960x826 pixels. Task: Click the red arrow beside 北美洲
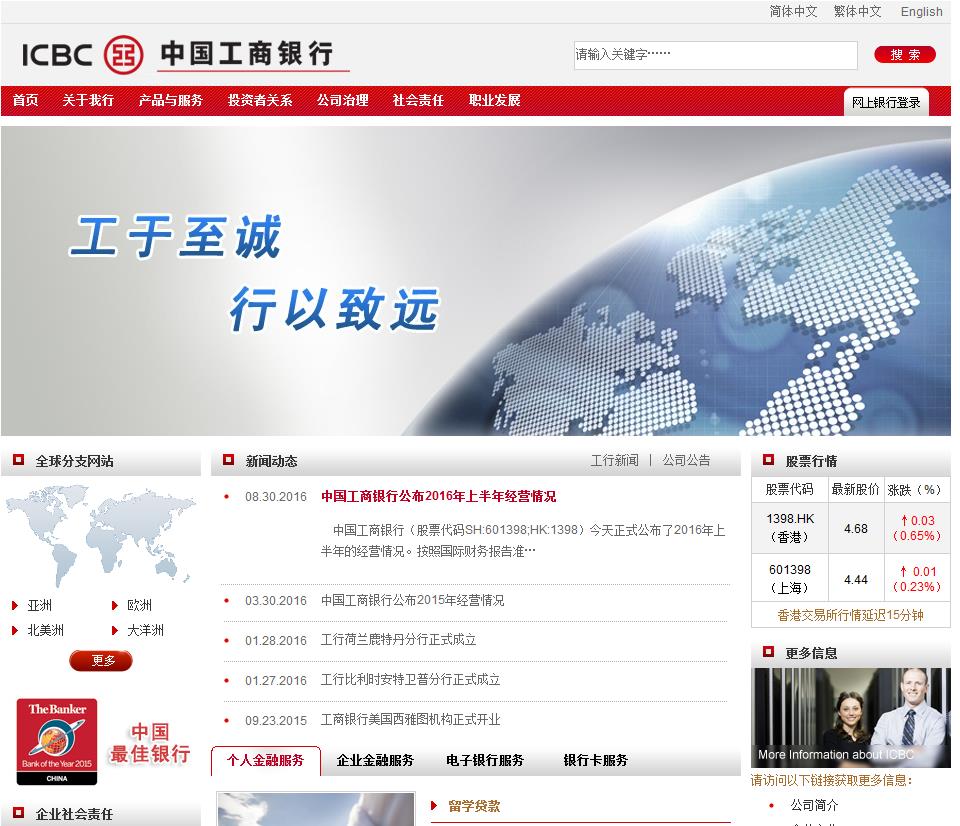pos(15,630)
